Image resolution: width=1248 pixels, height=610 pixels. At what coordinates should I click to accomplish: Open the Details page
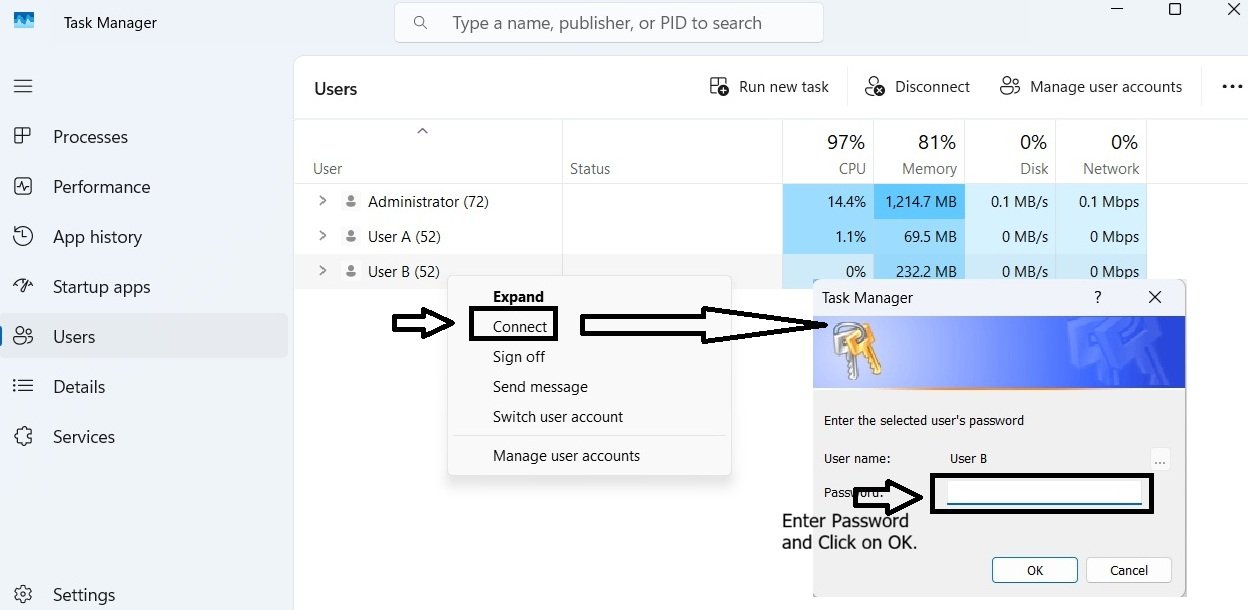[79, 387]
